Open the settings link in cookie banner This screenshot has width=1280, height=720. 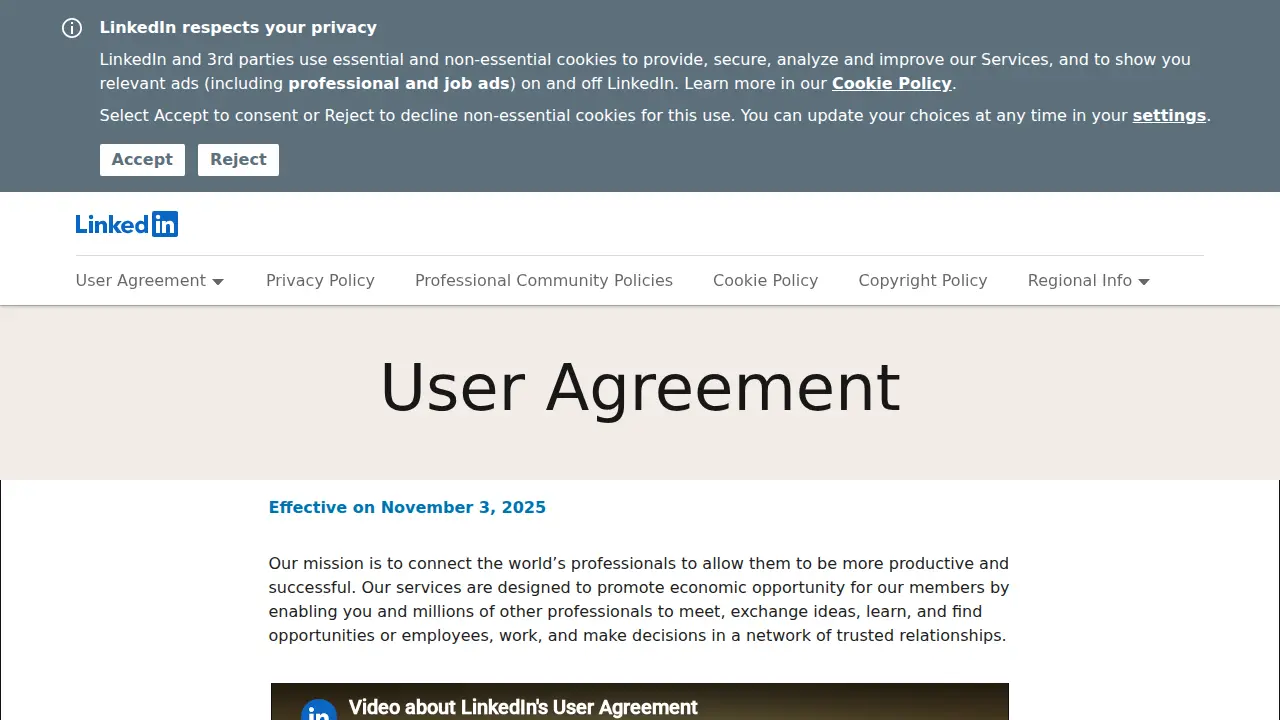pos(1169,116)
